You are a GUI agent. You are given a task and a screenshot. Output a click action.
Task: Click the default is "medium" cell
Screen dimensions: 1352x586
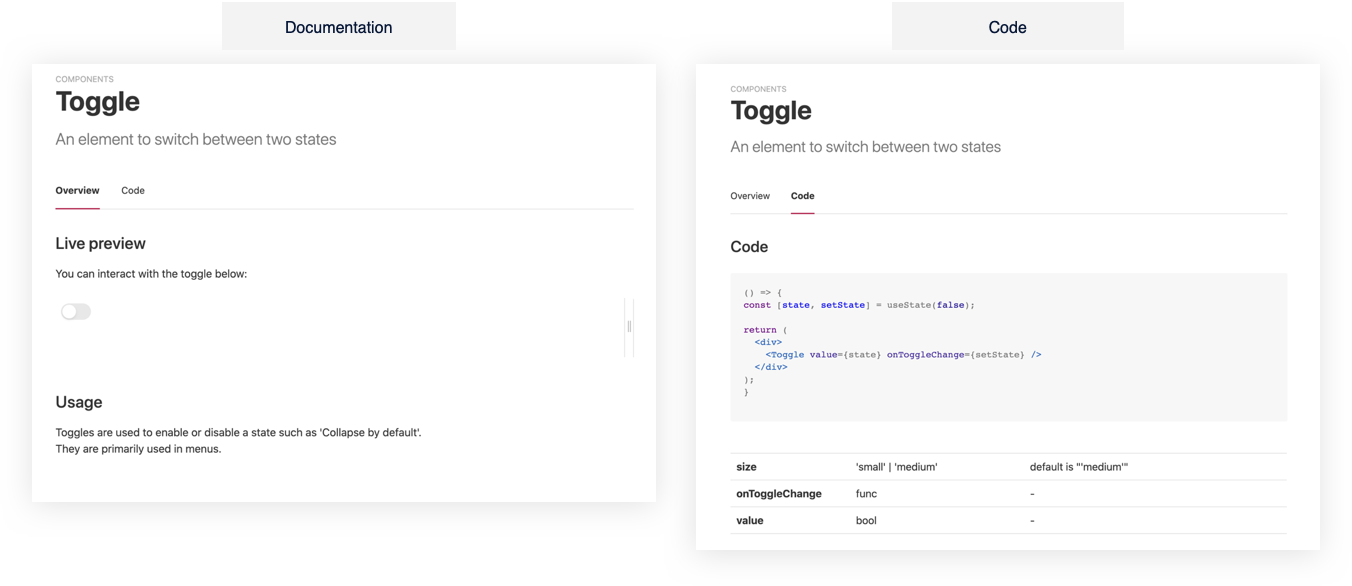(1078, 467)
